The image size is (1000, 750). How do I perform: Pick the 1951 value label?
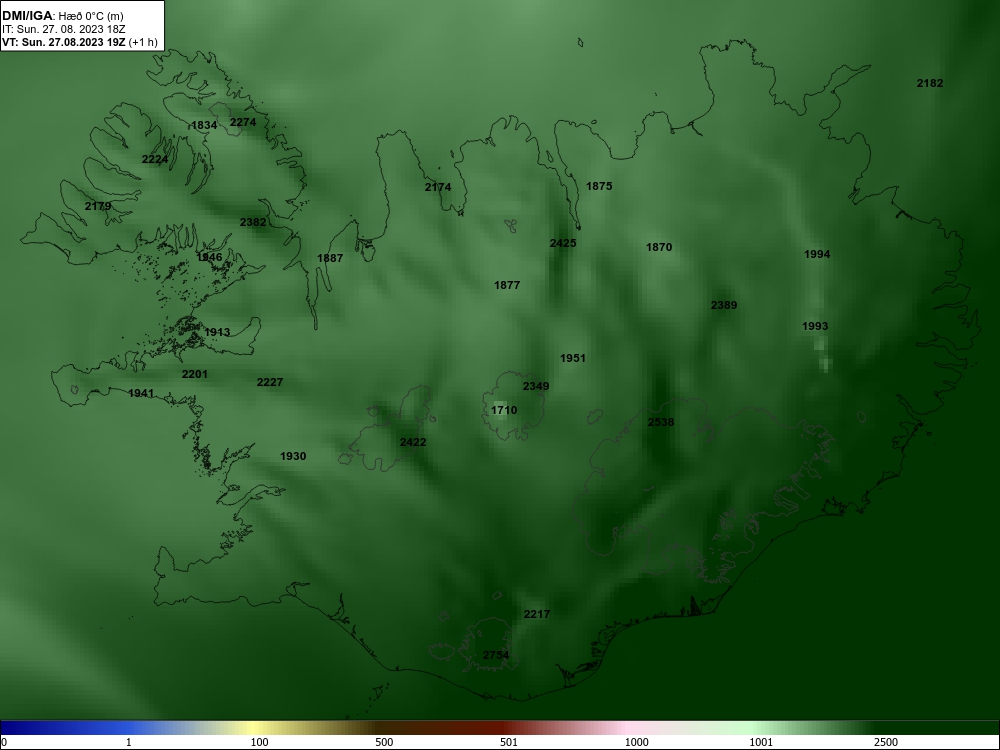coord(573,358)
